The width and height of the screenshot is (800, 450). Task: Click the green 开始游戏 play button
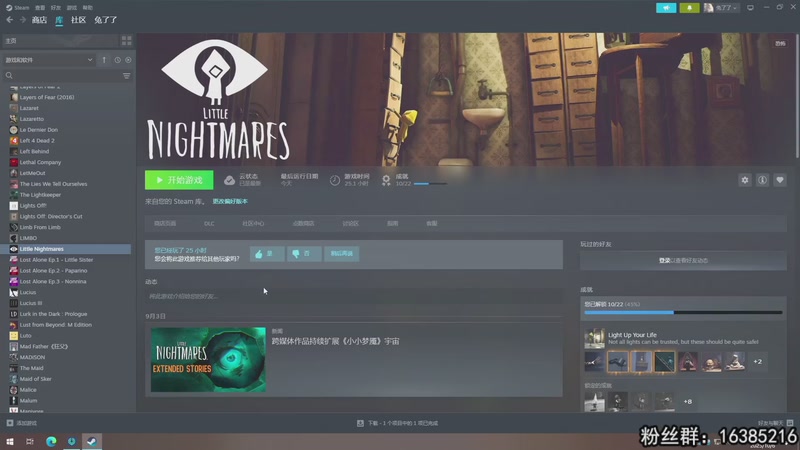(x=179, y=180)
